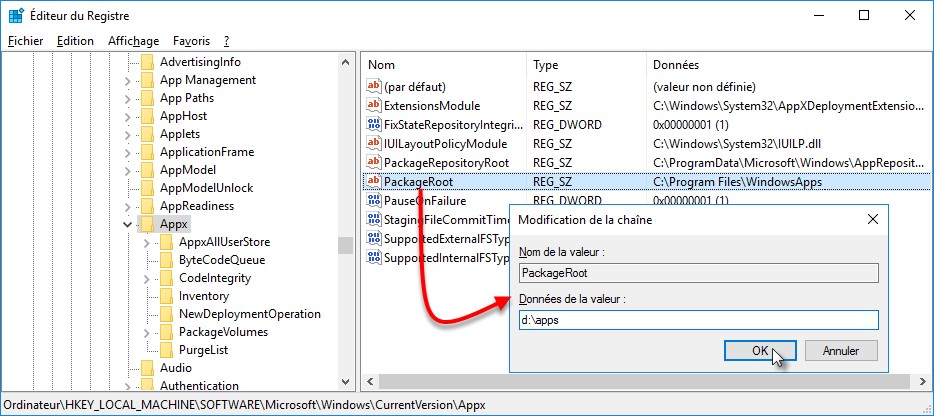Confirm the change with OK button
Screen dimensions: 934x416
pyautogui.click(x=760, y=351)
